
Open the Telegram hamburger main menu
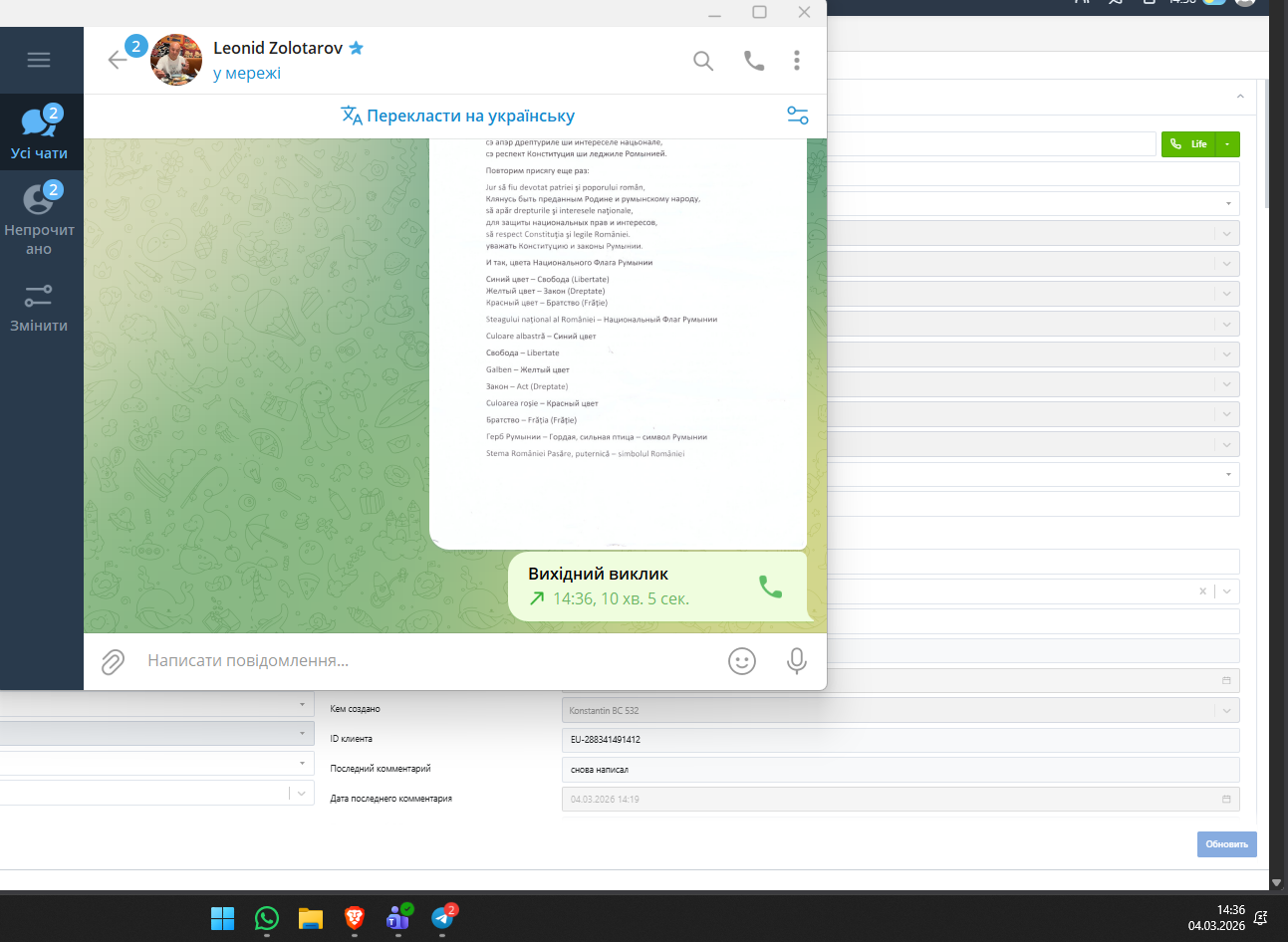pyautogui.click(x=39, y=60)
